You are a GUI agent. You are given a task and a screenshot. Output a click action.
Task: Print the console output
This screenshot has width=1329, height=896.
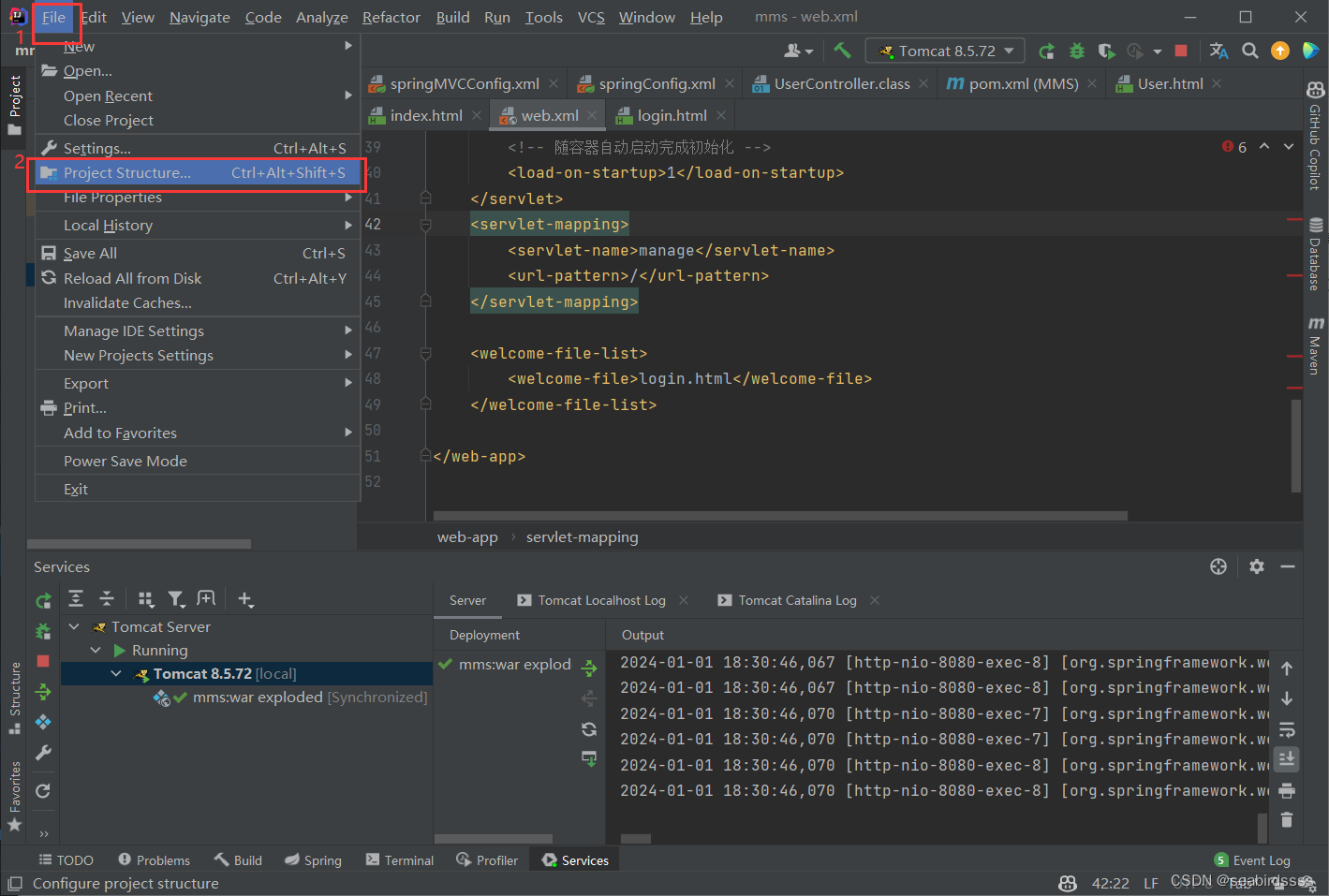pyautogui.click(x=1287, y=790)
